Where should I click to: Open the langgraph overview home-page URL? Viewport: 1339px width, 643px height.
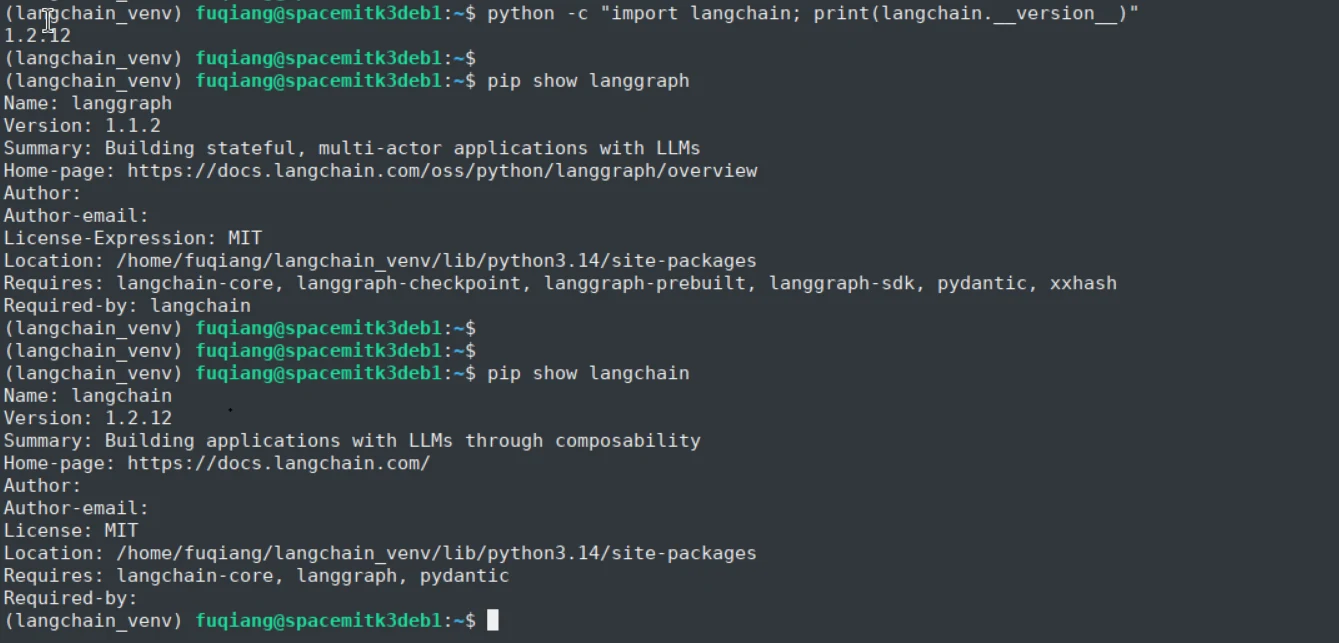(x=442, y=171)
